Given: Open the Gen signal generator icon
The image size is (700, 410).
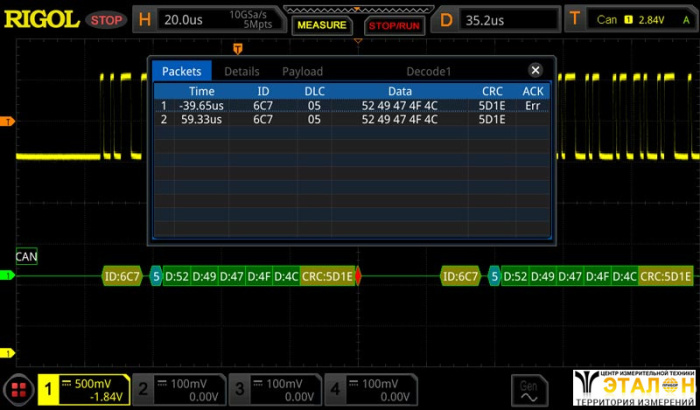Looking at the screenshot, I should [x=528, y=389].
